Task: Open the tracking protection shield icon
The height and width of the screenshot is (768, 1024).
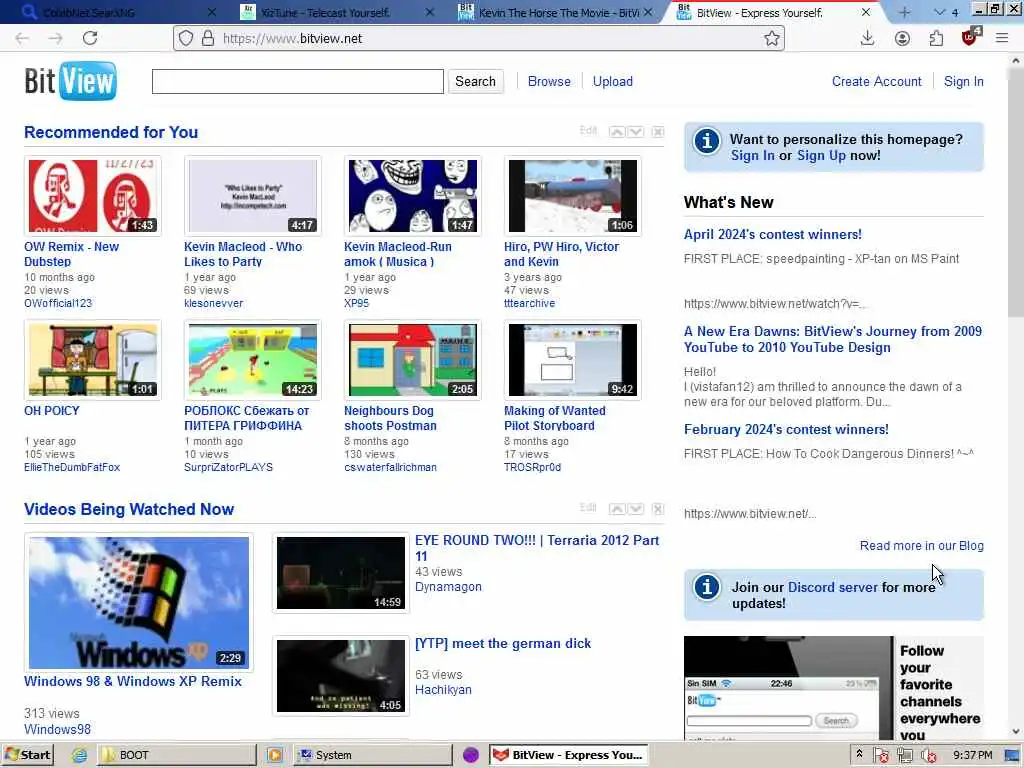Action: point(186,39)
